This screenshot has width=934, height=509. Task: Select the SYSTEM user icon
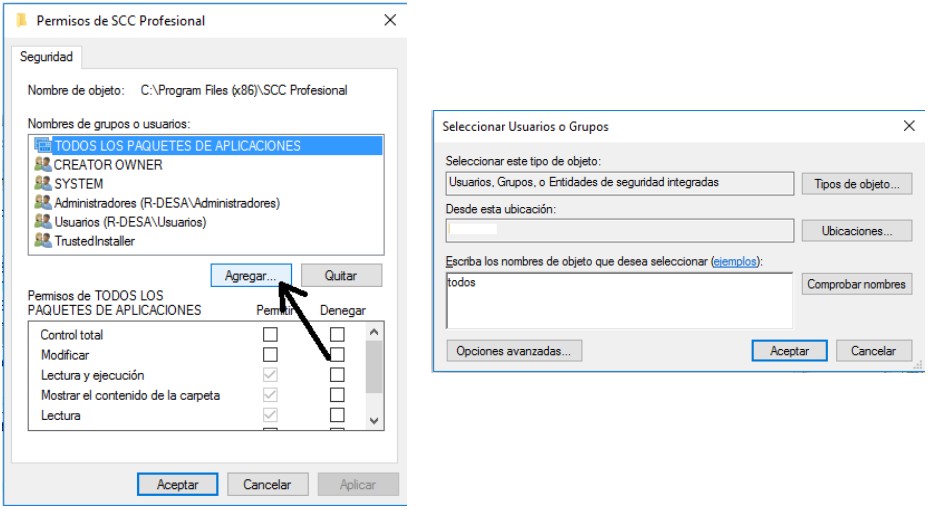pos(43,184)
